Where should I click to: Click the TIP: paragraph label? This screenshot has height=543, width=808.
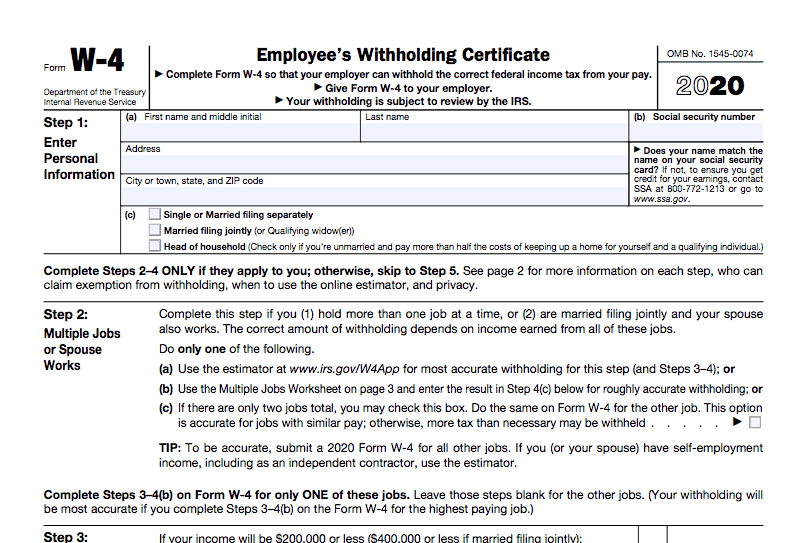pyautogui.click(x=170, y=448)
